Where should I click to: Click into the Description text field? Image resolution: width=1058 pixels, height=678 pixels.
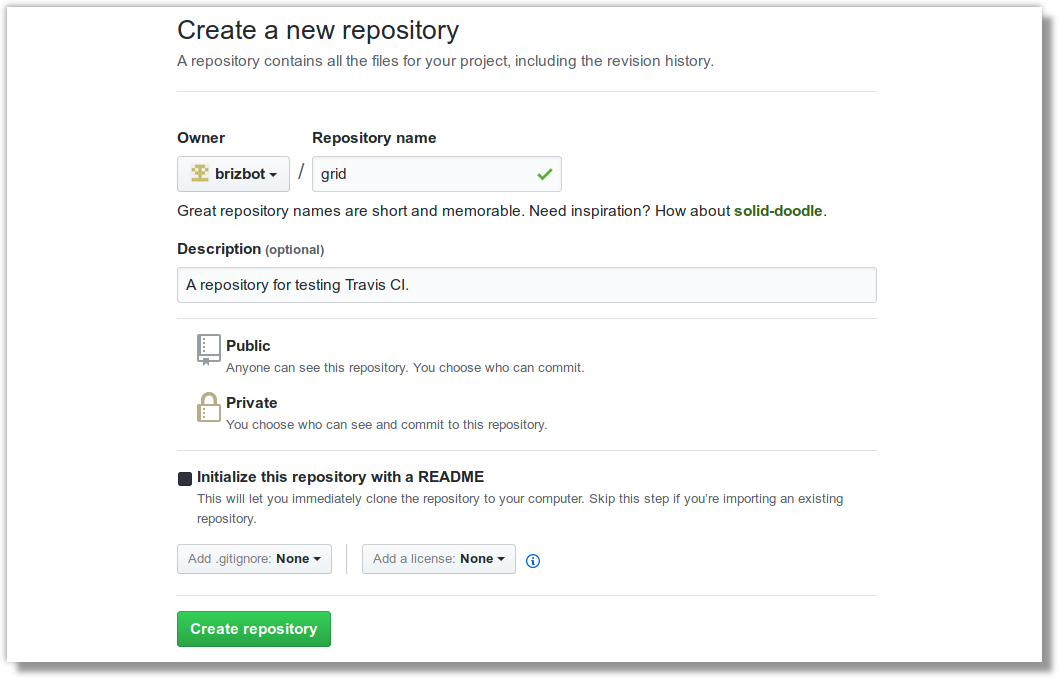(x=527, y=285)
